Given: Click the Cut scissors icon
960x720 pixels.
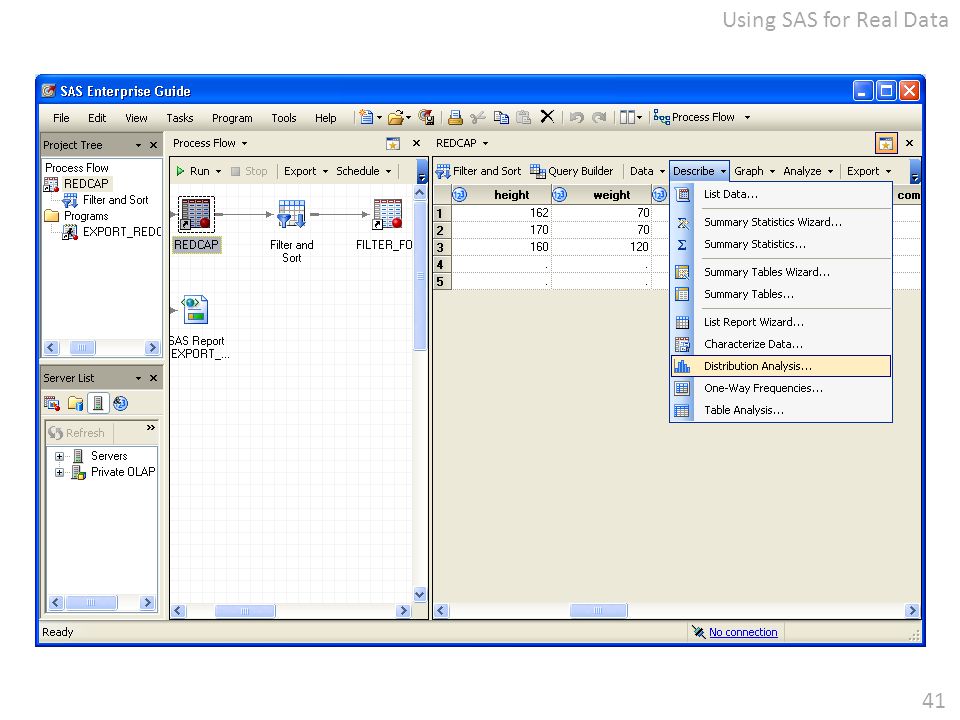Looking at the screenshot, I should point(478,117).
